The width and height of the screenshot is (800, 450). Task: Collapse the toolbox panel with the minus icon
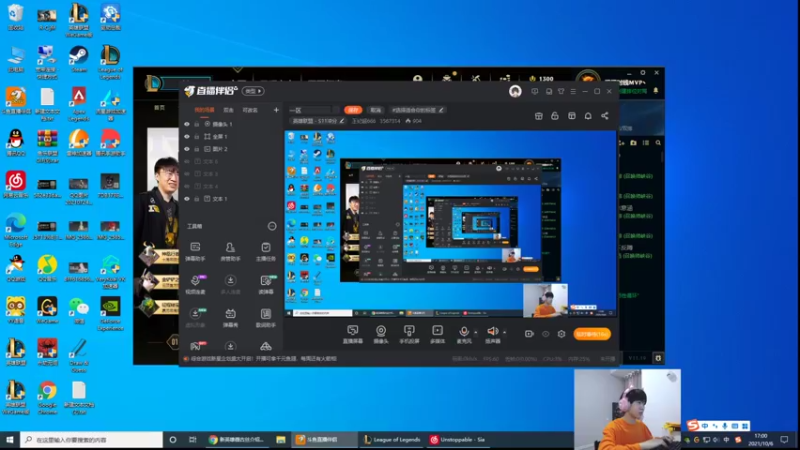(x=272, y=226)
